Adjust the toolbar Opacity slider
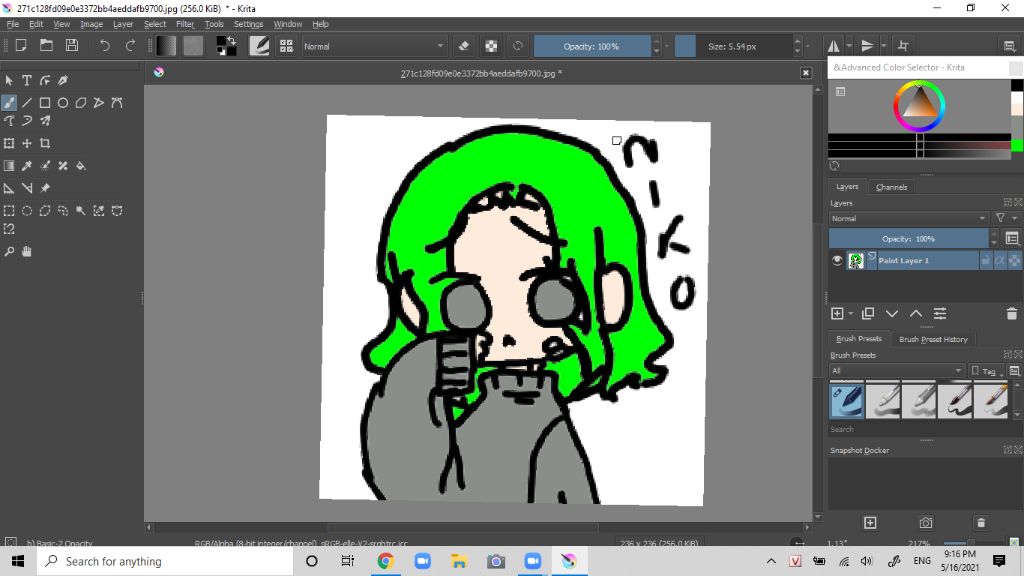 tap(592, 46)
